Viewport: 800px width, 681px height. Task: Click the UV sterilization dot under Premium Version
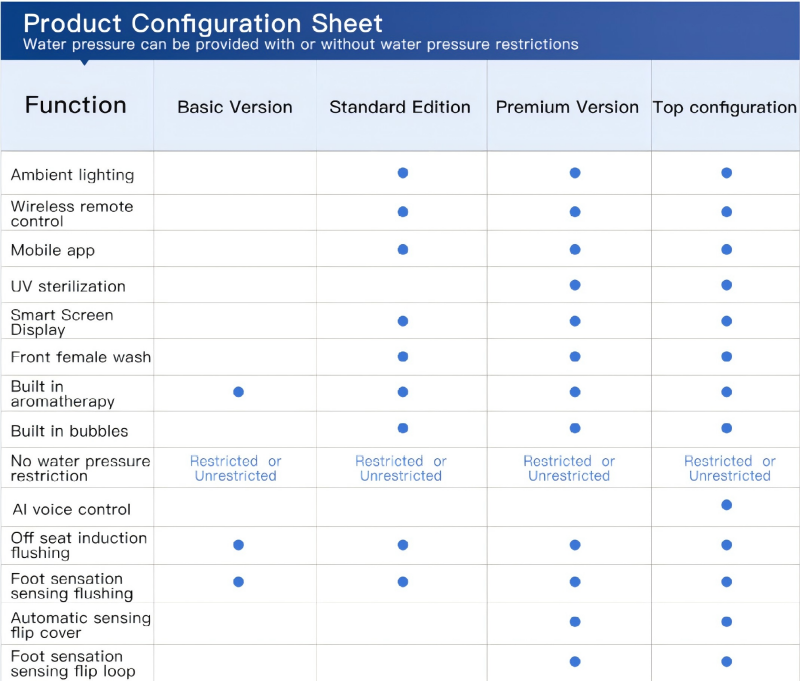tap(575, 285)
